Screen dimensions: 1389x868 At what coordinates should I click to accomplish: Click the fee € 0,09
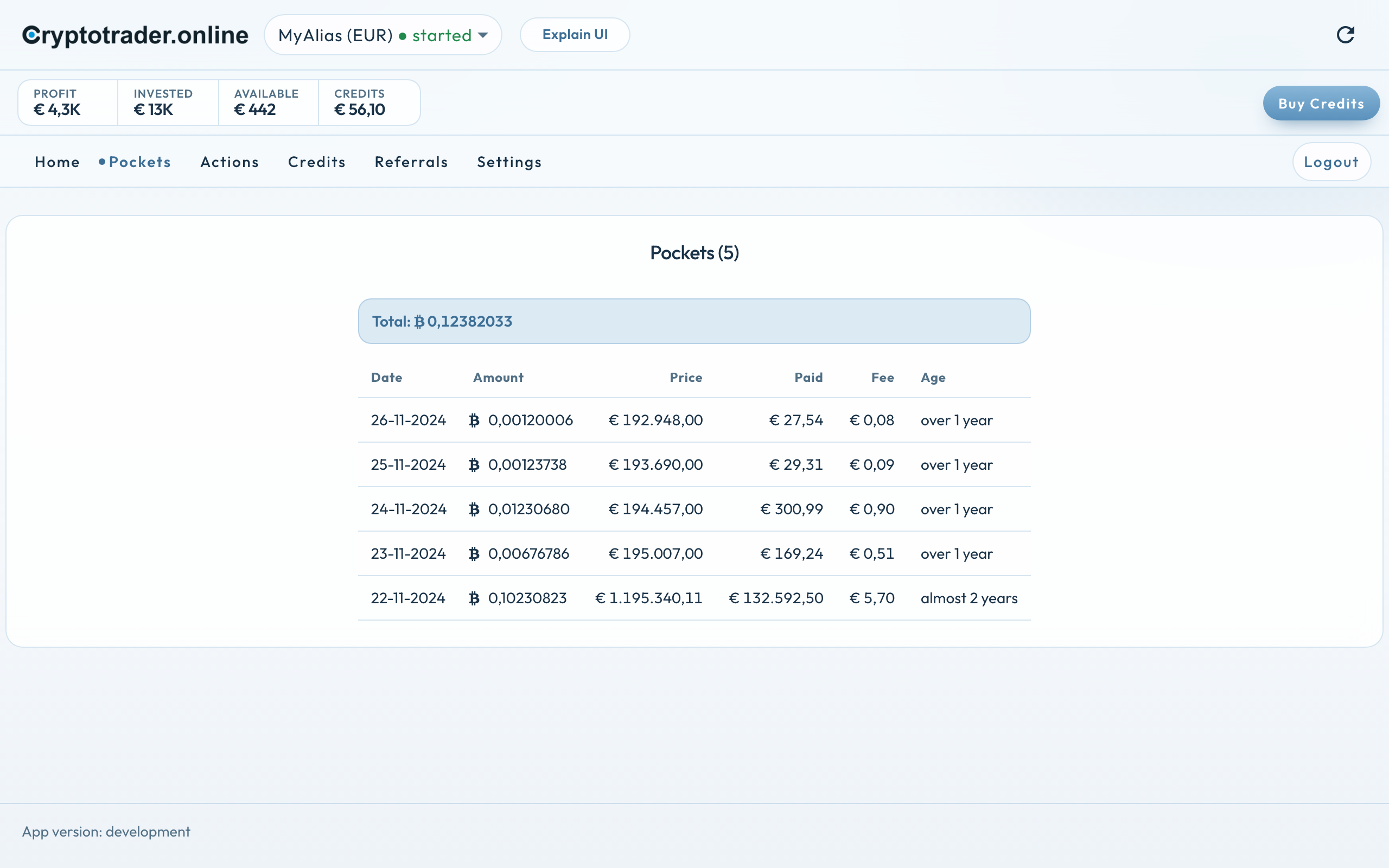(872, 464)
